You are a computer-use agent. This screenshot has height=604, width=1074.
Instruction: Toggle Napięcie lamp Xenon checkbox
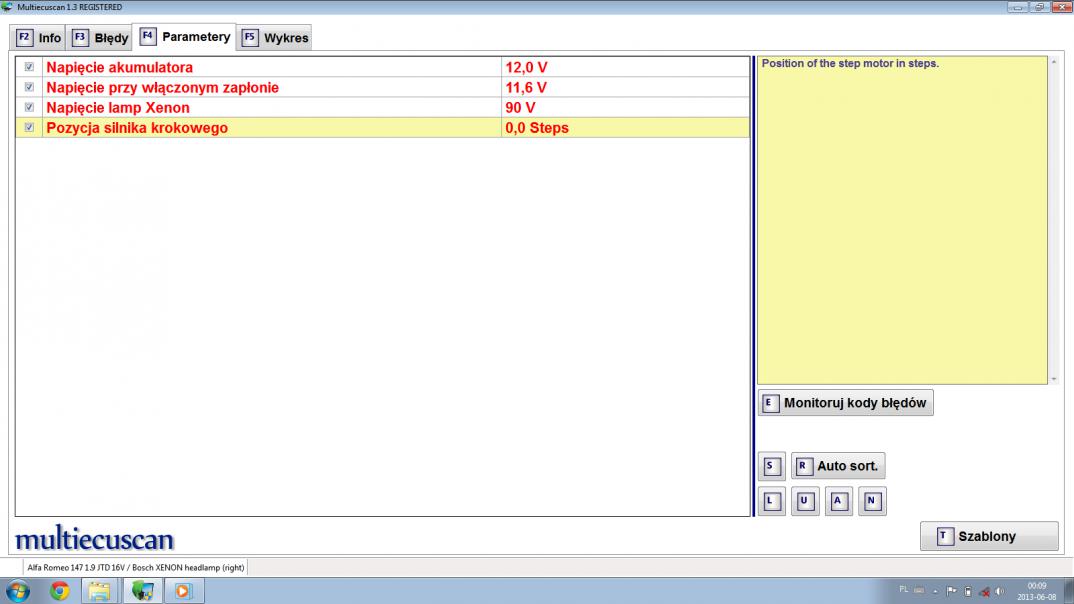[x=29, y=108]
